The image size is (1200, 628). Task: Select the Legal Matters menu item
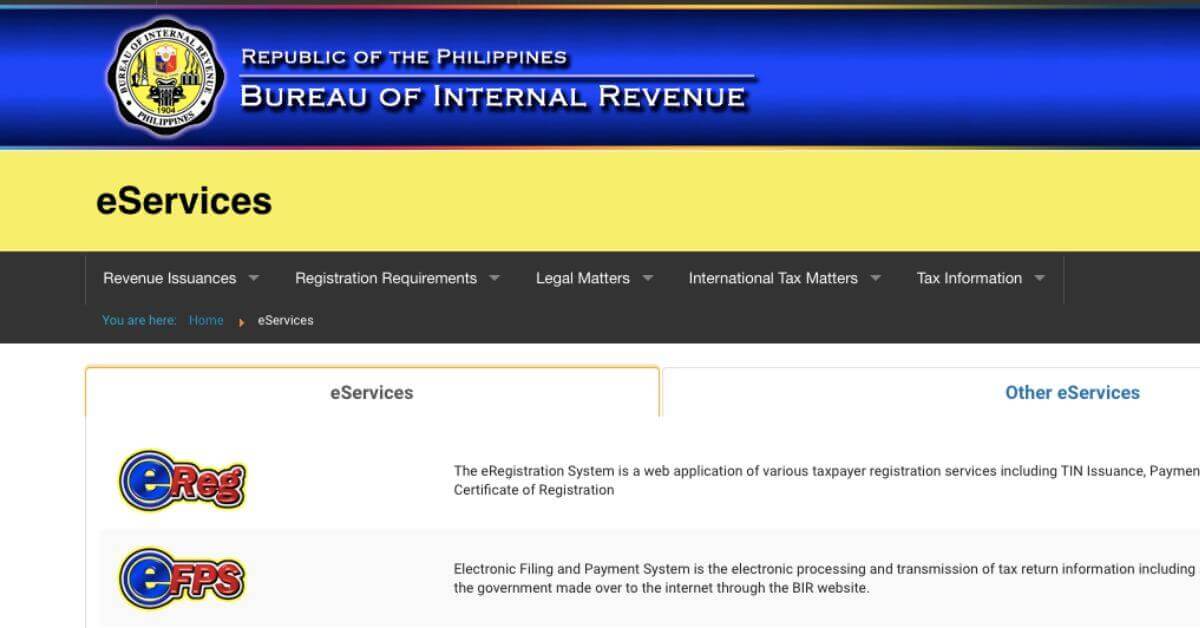pos(582,278)
